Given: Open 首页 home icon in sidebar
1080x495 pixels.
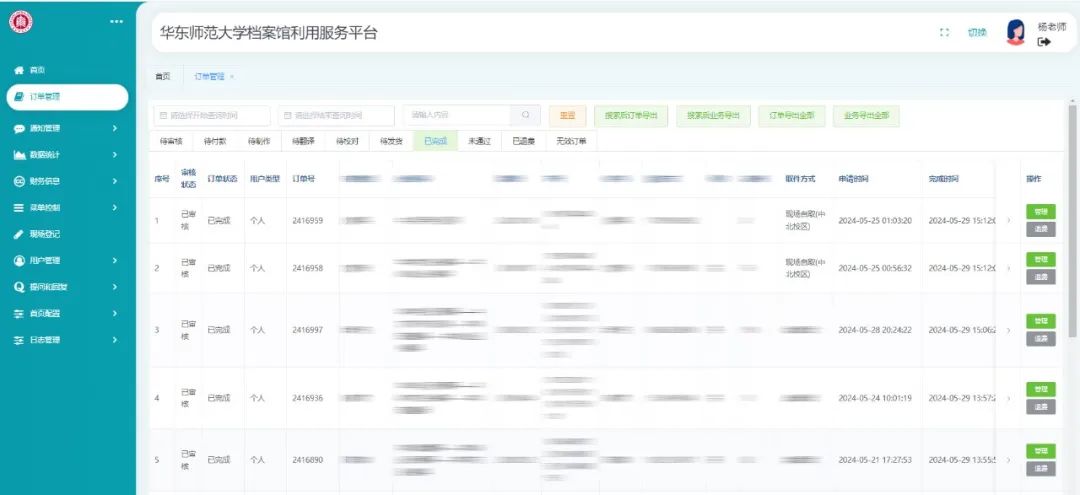Looking at the screenshot, I should coord(19,70).
